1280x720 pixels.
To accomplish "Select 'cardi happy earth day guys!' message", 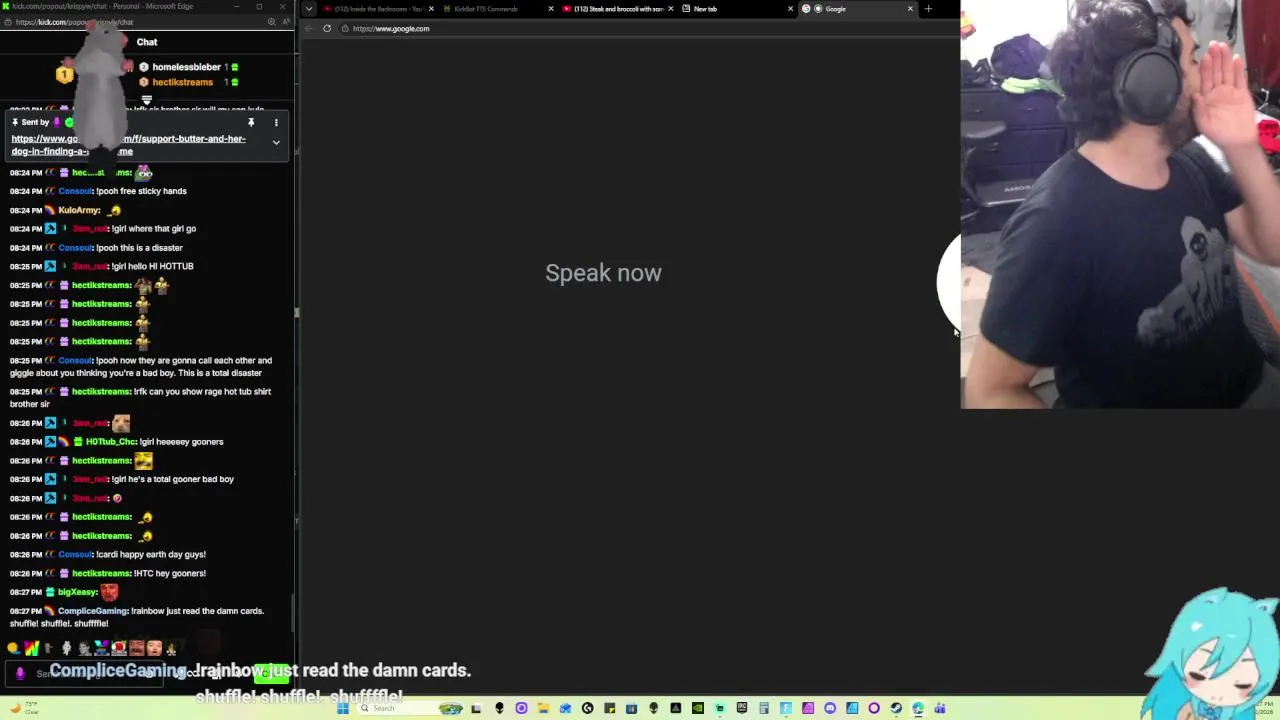I will (151, 554).
